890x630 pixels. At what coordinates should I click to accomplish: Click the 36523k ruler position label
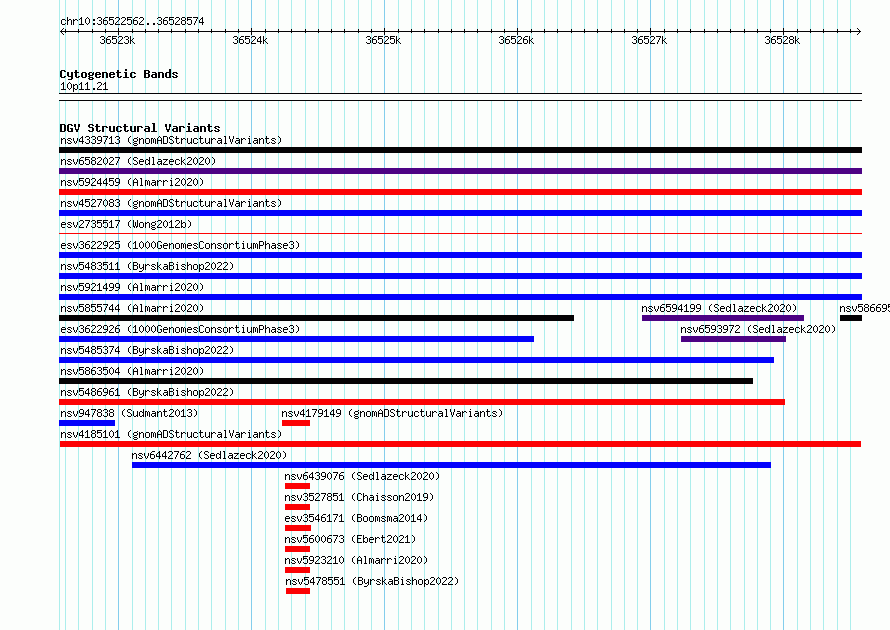(117, 40)
